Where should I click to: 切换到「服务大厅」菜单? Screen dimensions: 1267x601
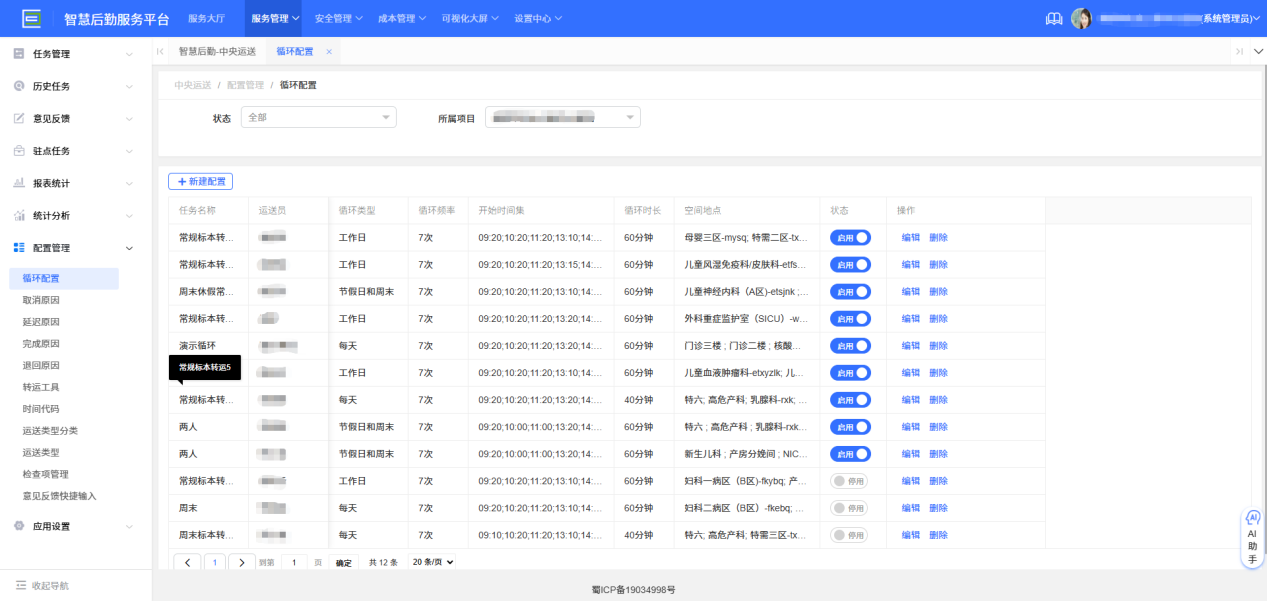coord(207,17)
